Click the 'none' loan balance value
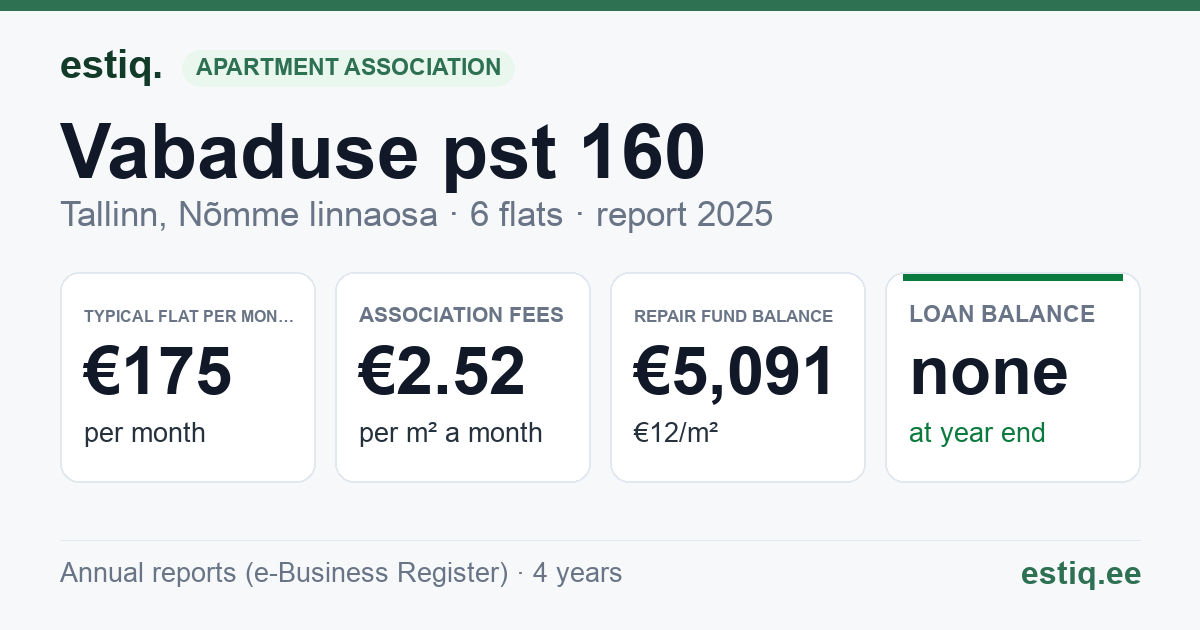Image resolution: width=1200 pixels, height=630 pixels. [989, 371]
